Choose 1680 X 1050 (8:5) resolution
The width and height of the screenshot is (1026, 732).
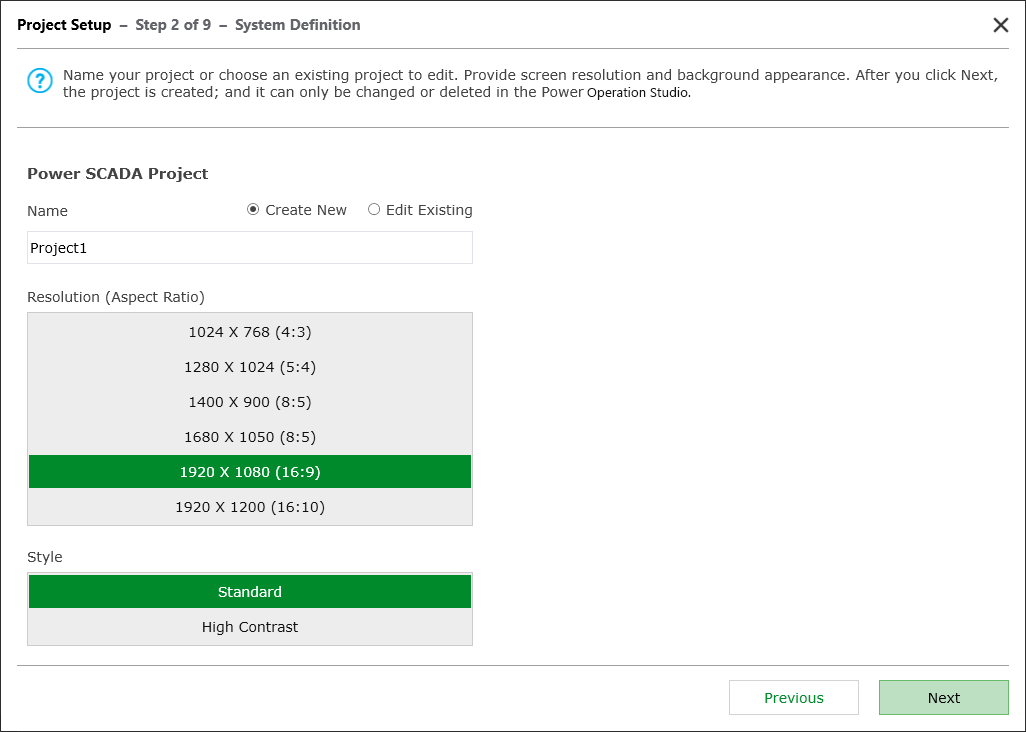[x=249, y=436]
